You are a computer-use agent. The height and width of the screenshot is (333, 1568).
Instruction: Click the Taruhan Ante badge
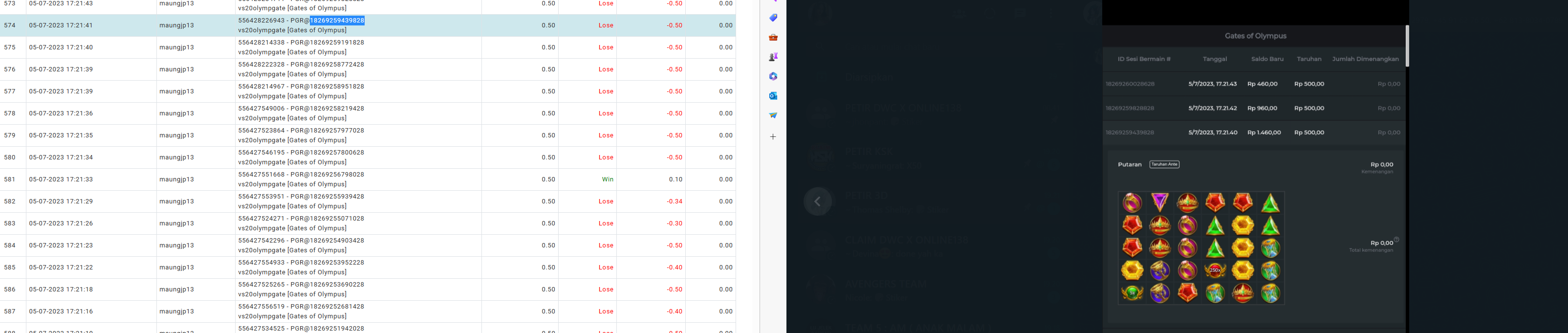[x=1164, y=164]
